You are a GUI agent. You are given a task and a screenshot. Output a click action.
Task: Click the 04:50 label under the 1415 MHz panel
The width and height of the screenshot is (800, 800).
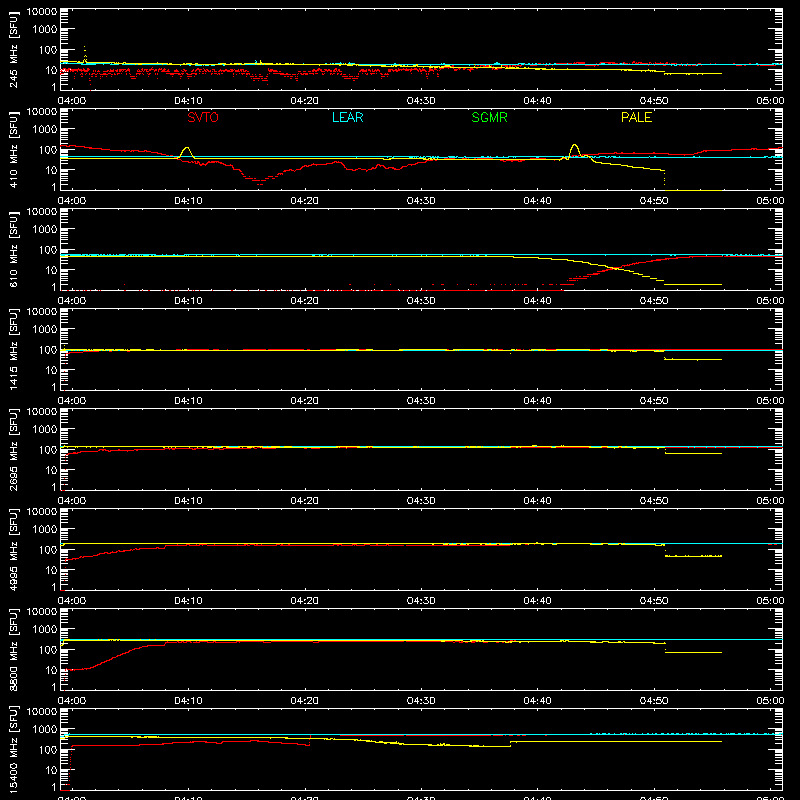[654, 401]
